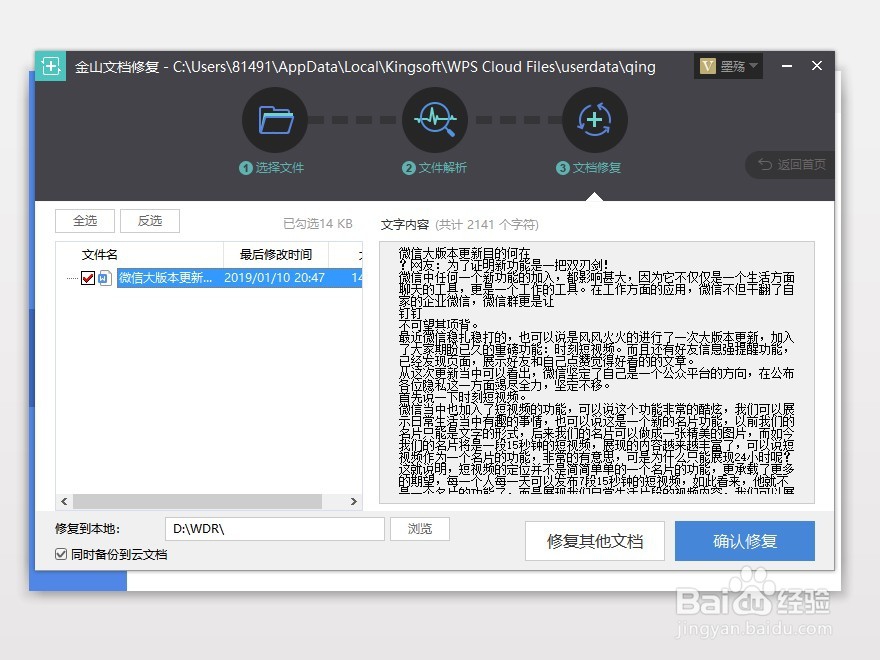
Task: Click the V membership badge icon
Action: point(707,67)
